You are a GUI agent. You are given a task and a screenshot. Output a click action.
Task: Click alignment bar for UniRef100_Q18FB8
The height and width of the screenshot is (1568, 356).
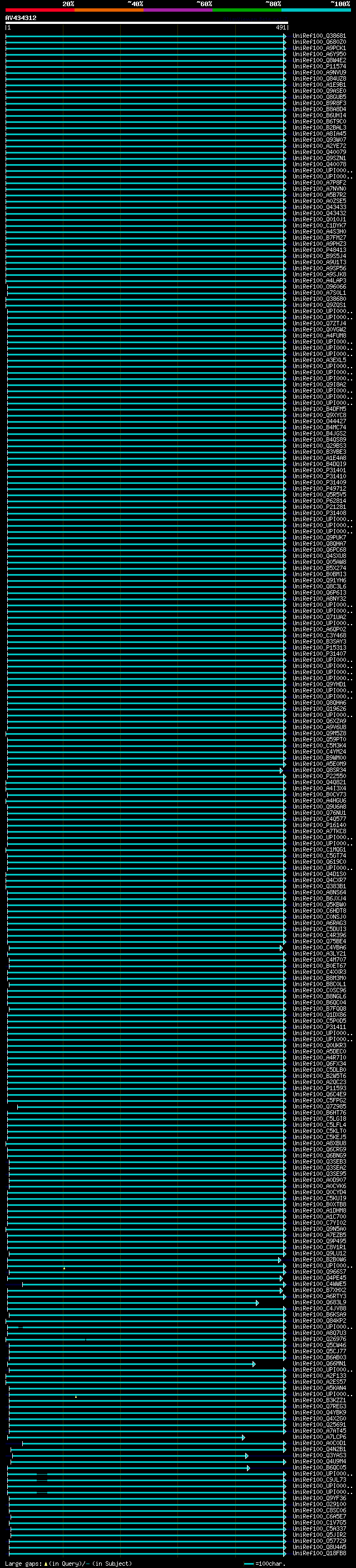pyautogui.click(x=148, y=1554)
